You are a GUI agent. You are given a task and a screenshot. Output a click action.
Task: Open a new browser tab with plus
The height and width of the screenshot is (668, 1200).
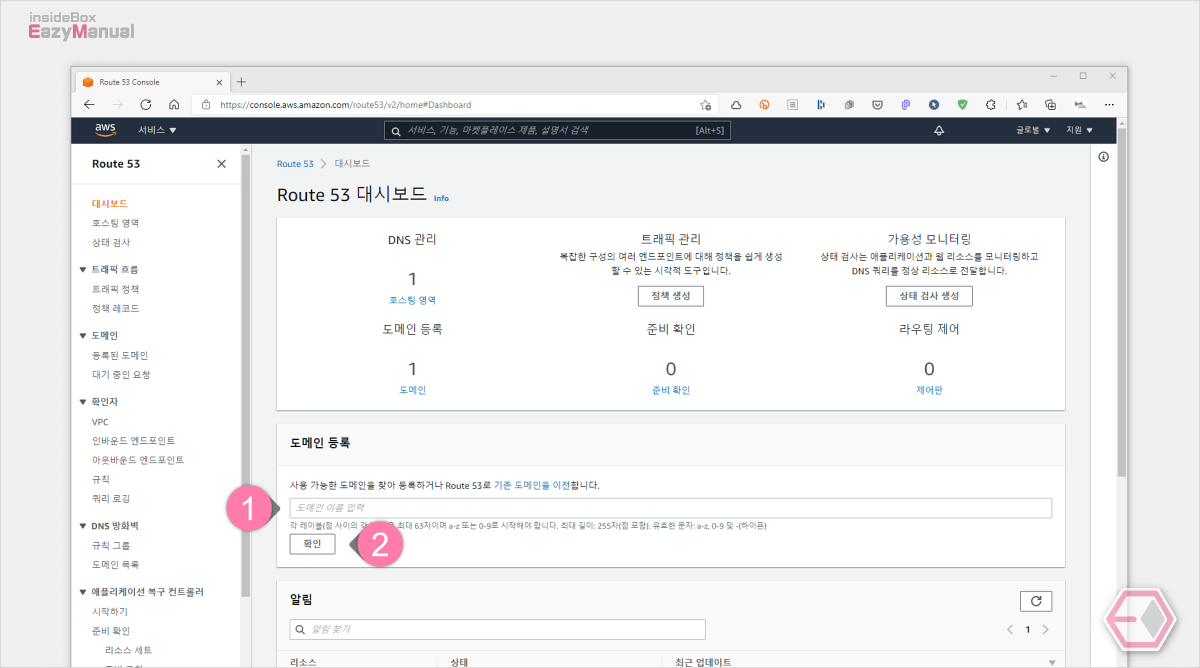point(241,82)
